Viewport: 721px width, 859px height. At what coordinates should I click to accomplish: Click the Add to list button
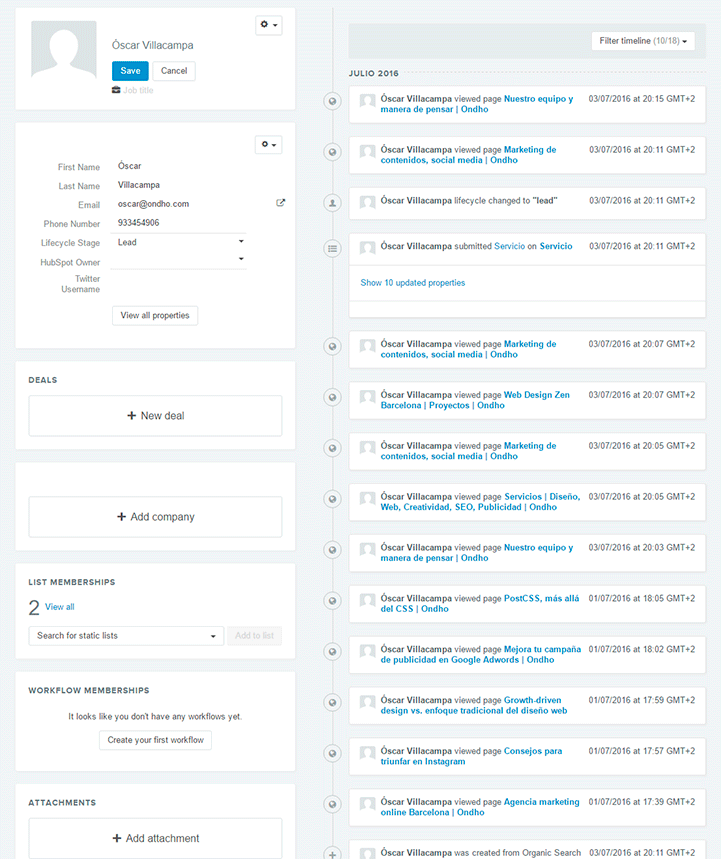(x=254, y=636)
